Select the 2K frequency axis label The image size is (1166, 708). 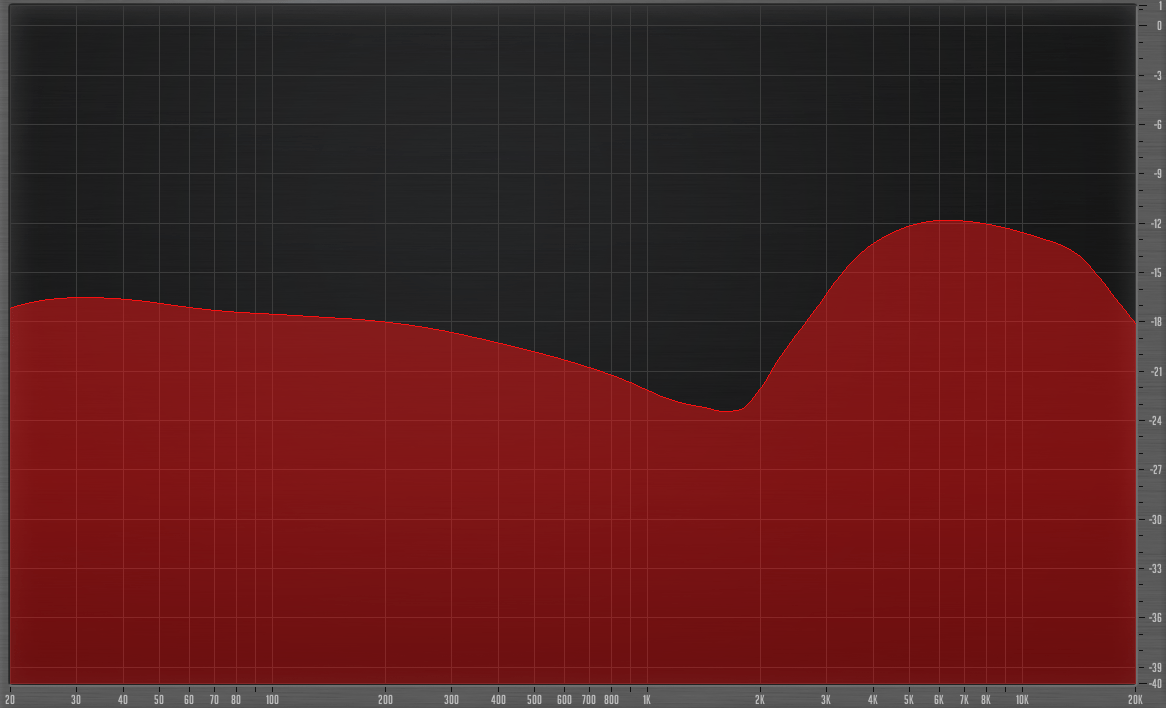[760, 699]
